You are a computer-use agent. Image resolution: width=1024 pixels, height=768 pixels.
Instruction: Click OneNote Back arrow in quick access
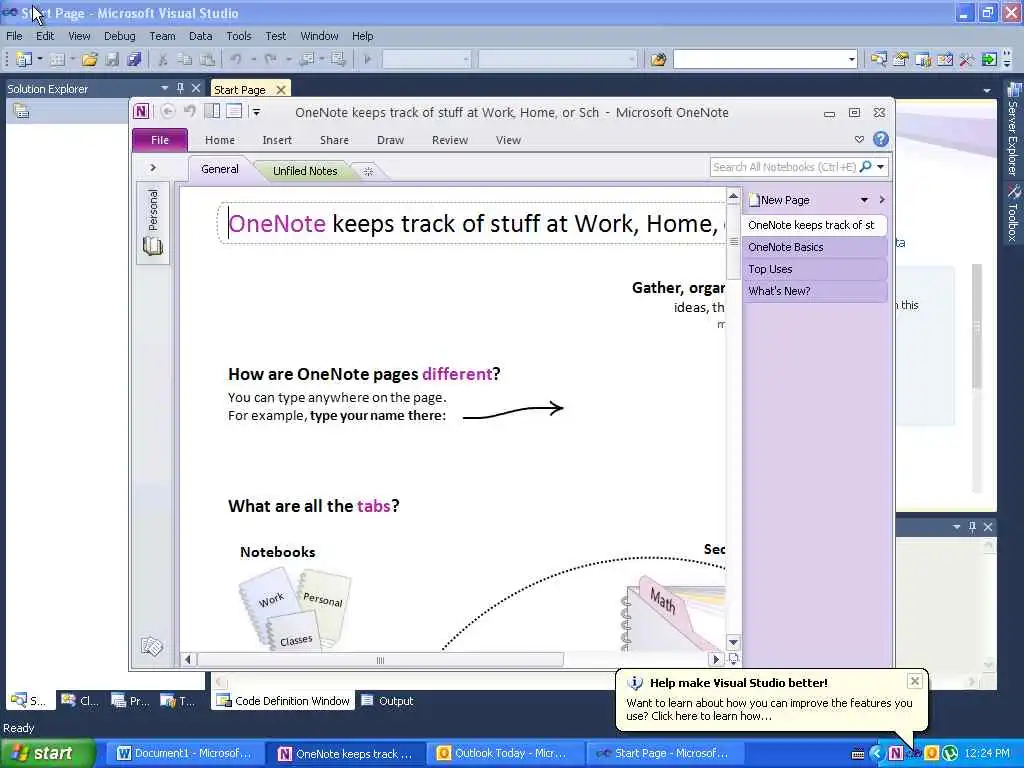click(x=168, y=112)
